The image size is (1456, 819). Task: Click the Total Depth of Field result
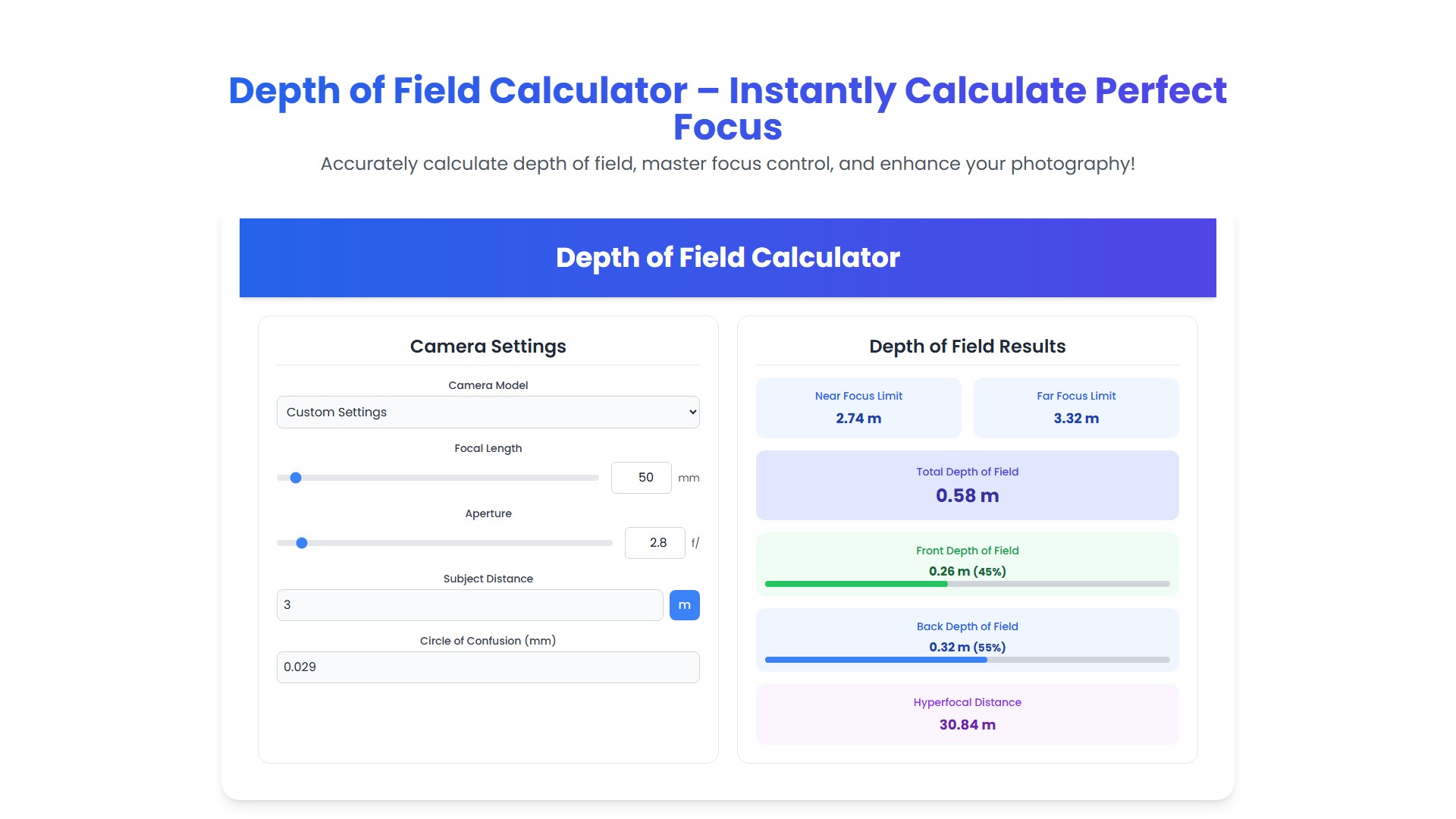tap(967, 485)
